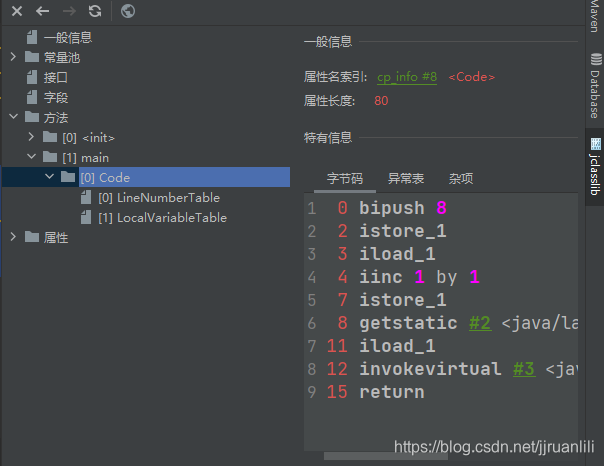The image size is (604, 466).
Task: Select the 接口 tree node
Action: 55,78
